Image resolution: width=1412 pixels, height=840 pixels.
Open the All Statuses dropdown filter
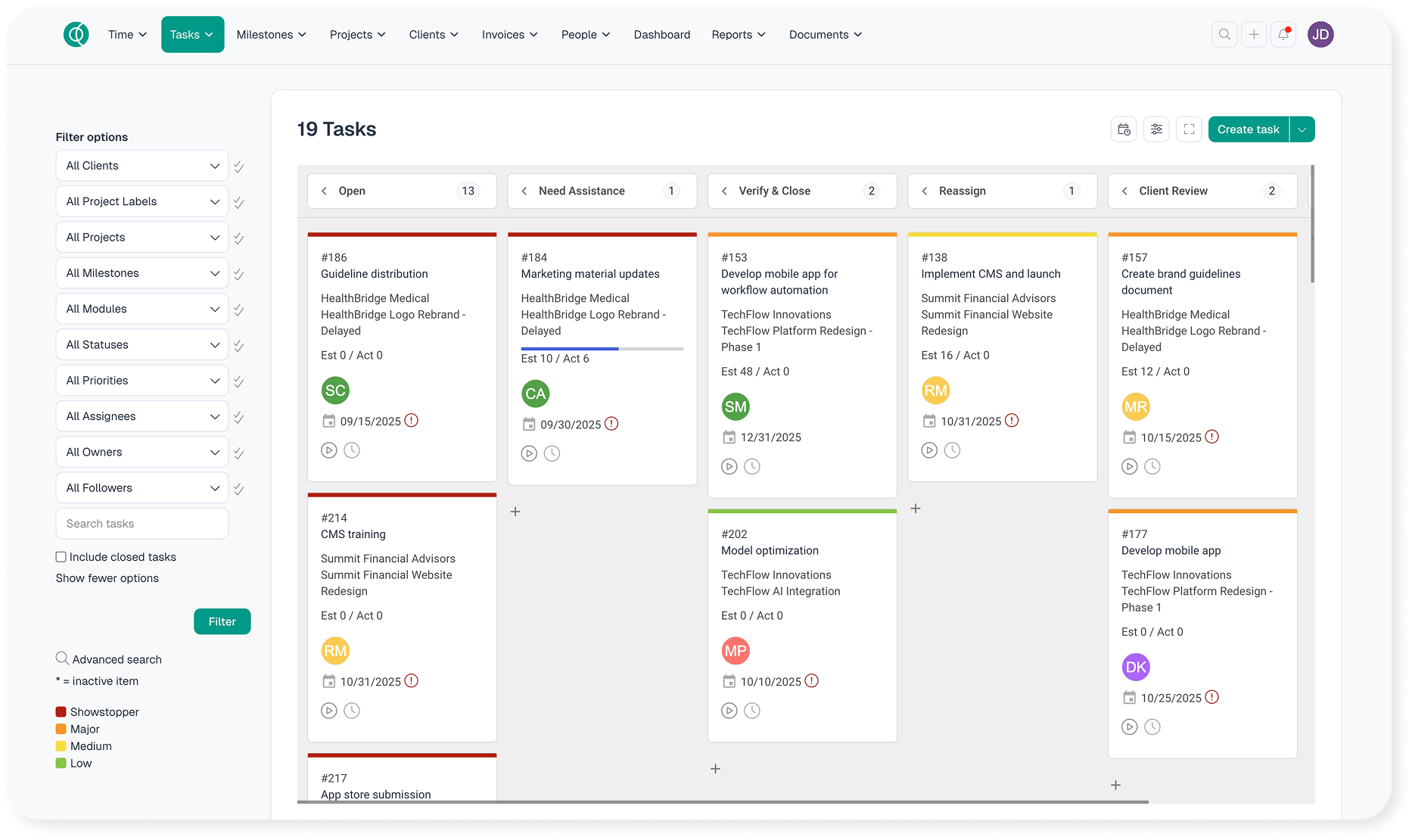coord(142,345)
